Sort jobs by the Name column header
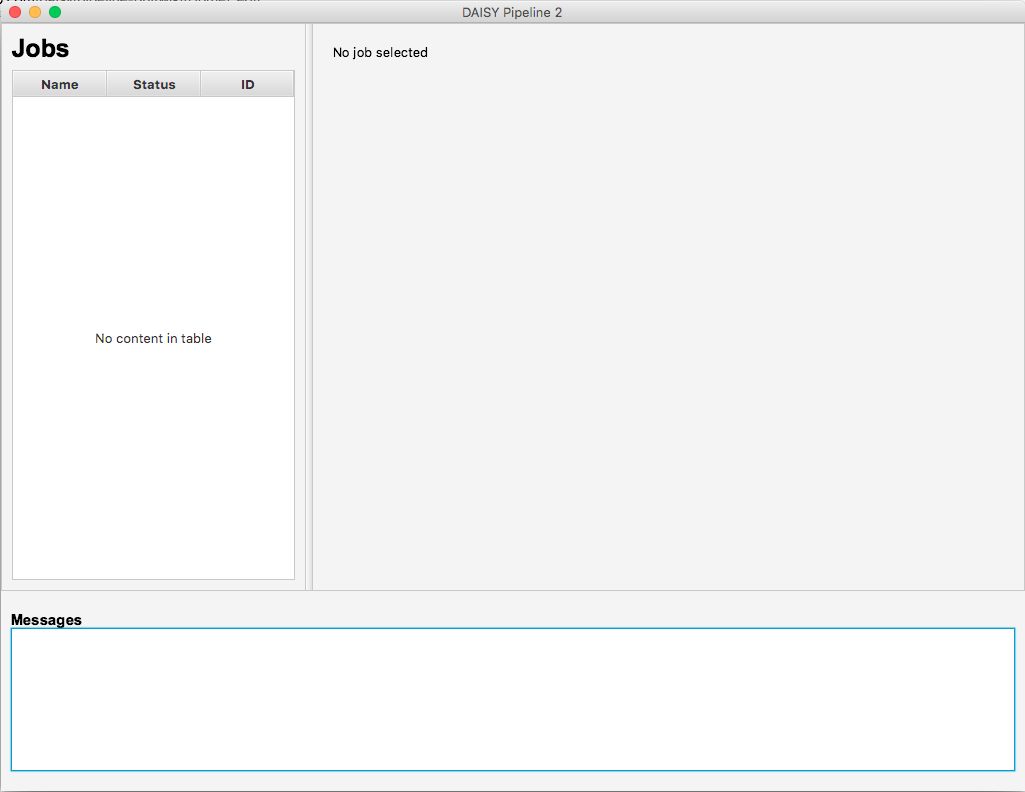The image size is (1025, 792). tap(59, 84)
